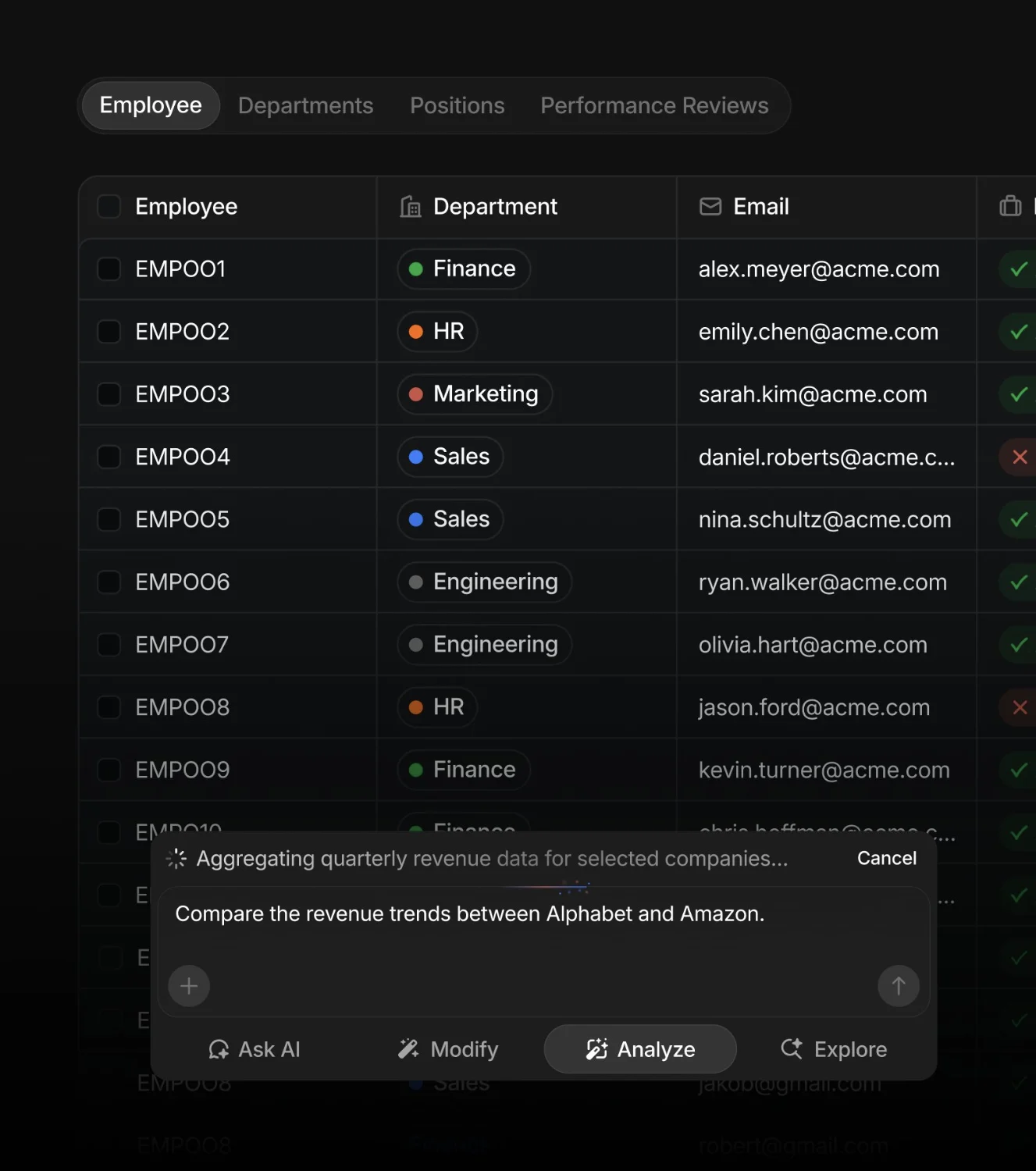Select the Ask AI mode
Viewport: 1036px width, 1171px height.
(255, 1049)
